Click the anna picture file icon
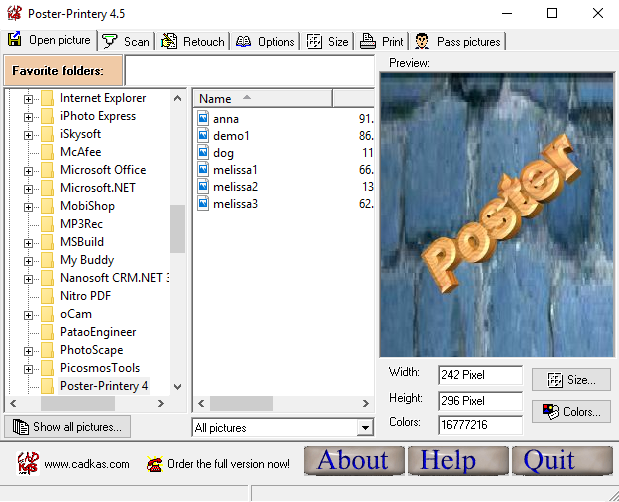 (203, 118)
